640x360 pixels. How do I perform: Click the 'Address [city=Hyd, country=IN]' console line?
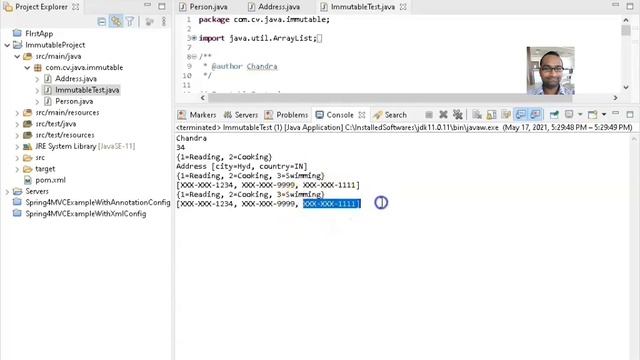(x=242, y=166)
